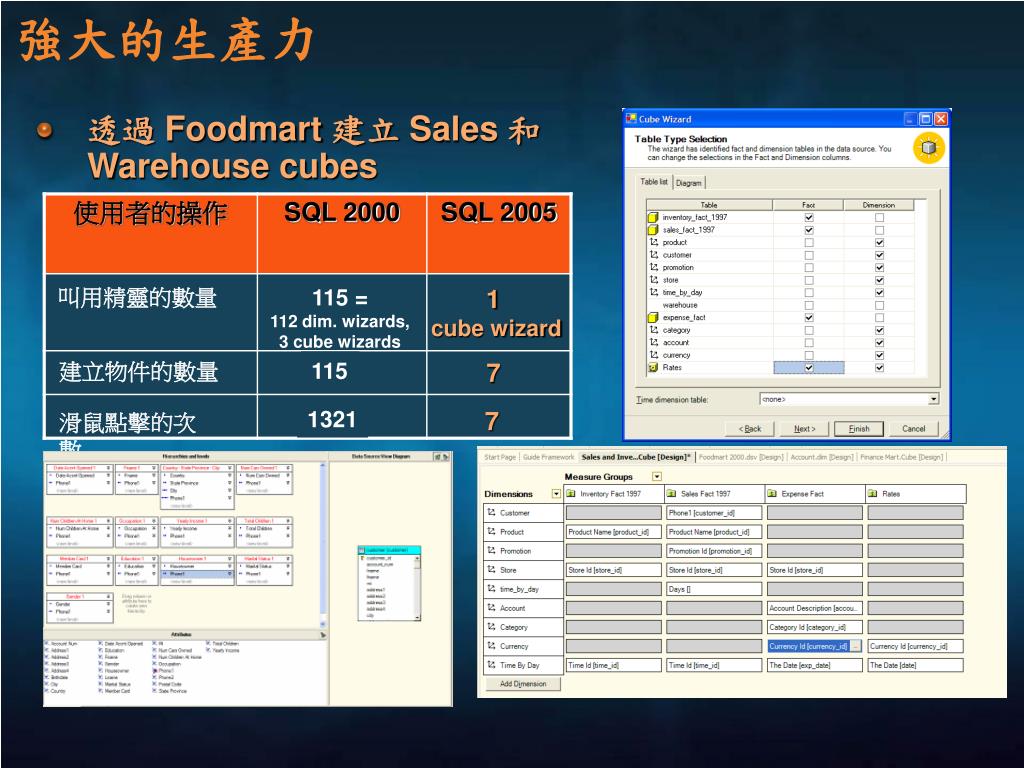Viewport: 1024px width, 768px height.
Task: Open the Measure Groups dropdown arrow
Action: 657,477
